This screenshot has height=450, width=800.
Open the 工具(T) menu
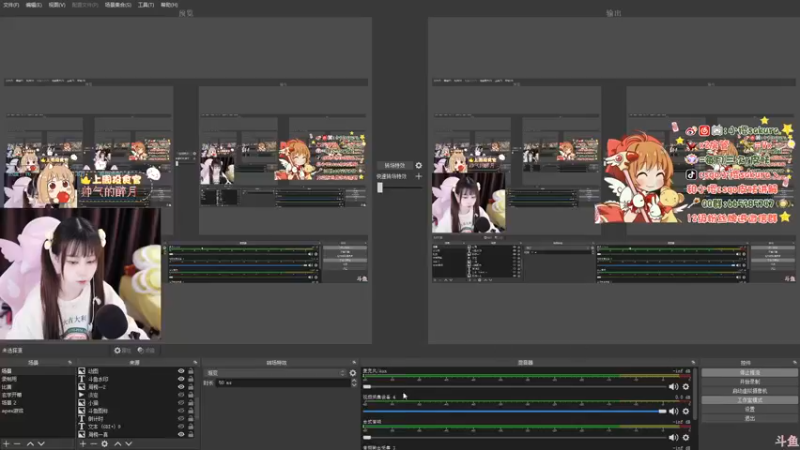(146, 5)
